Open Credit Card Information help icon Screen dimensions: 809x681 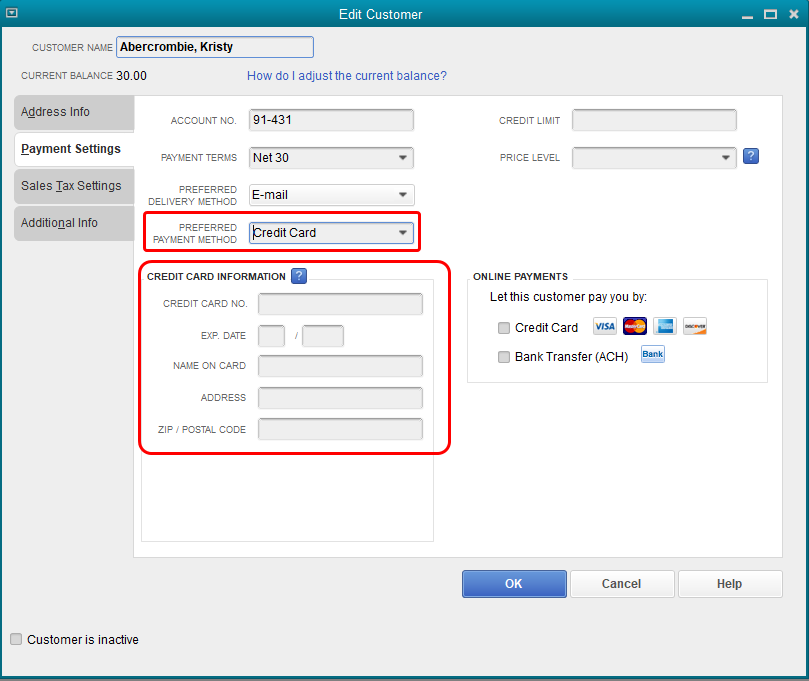pos(299,276)
